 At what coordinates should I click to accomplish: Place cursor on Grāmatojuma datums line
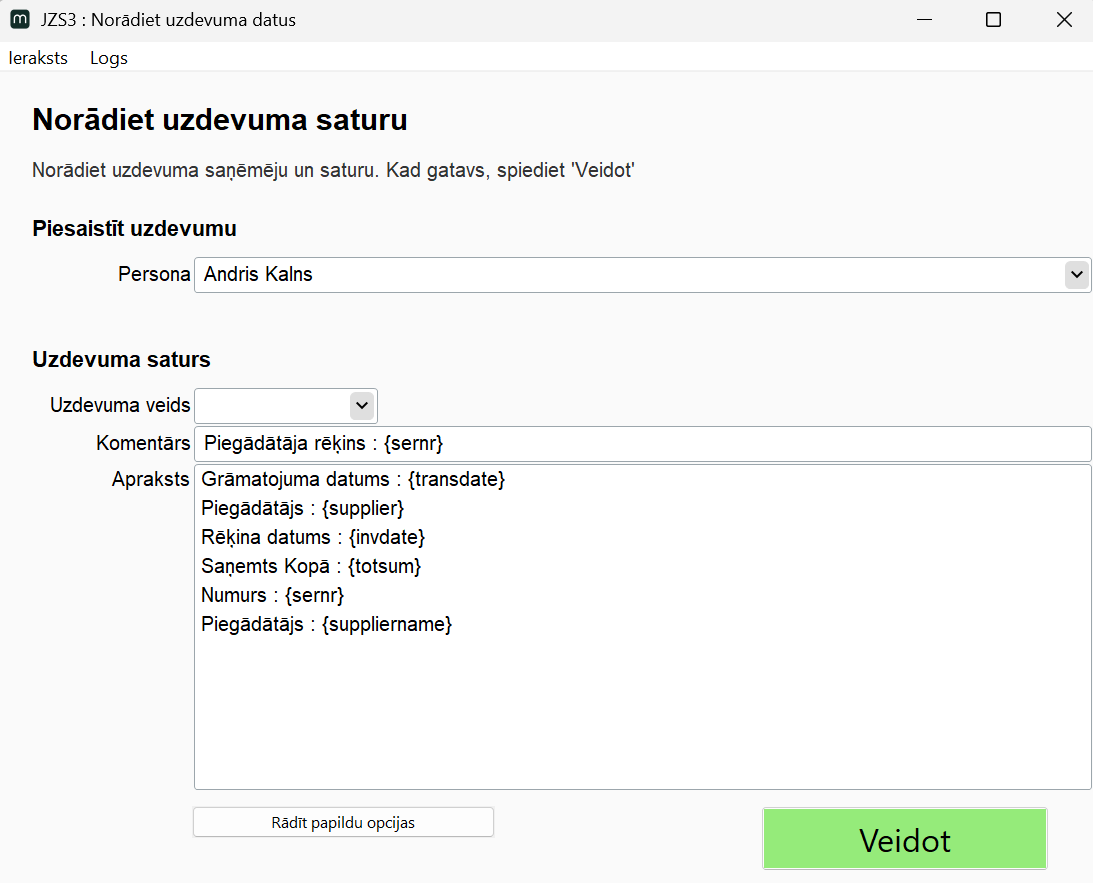pos(298,480)
